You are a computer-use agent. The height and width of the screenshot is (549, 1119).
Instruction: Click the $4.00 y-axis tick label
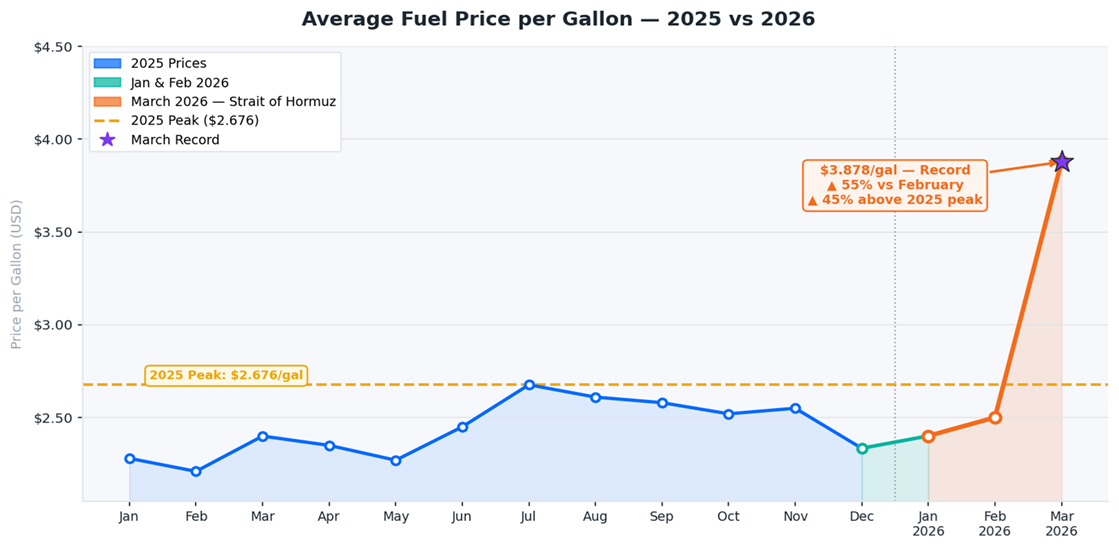50,139
